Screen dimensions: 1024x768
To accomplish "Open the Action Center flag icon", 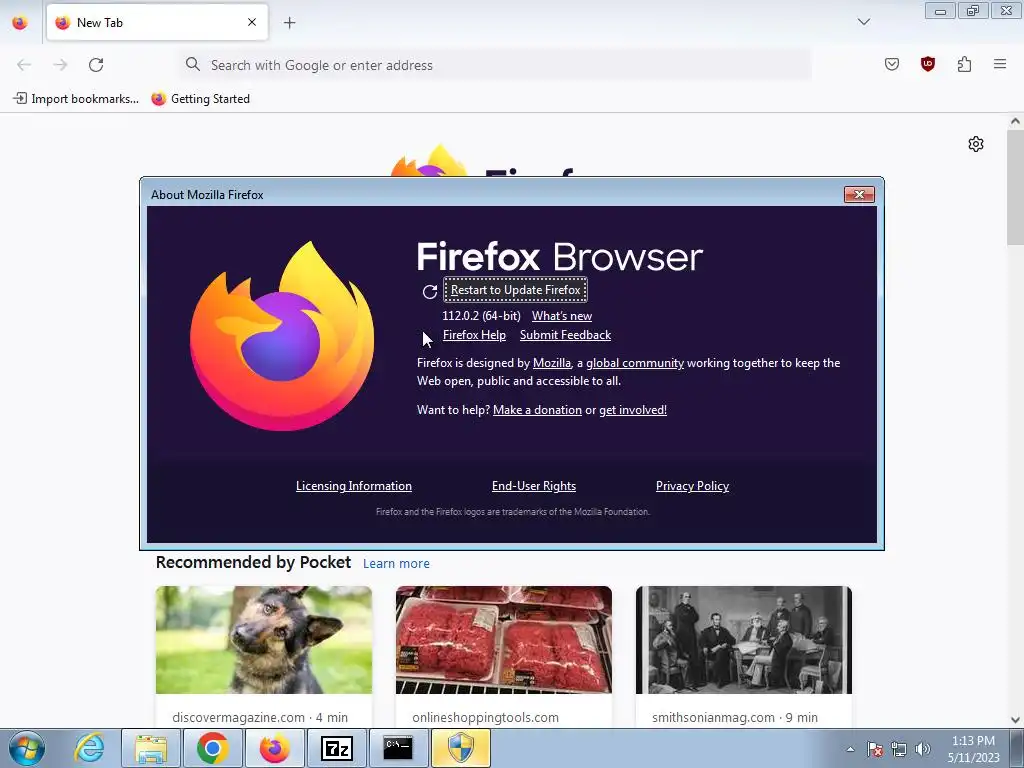I will 874,749.
